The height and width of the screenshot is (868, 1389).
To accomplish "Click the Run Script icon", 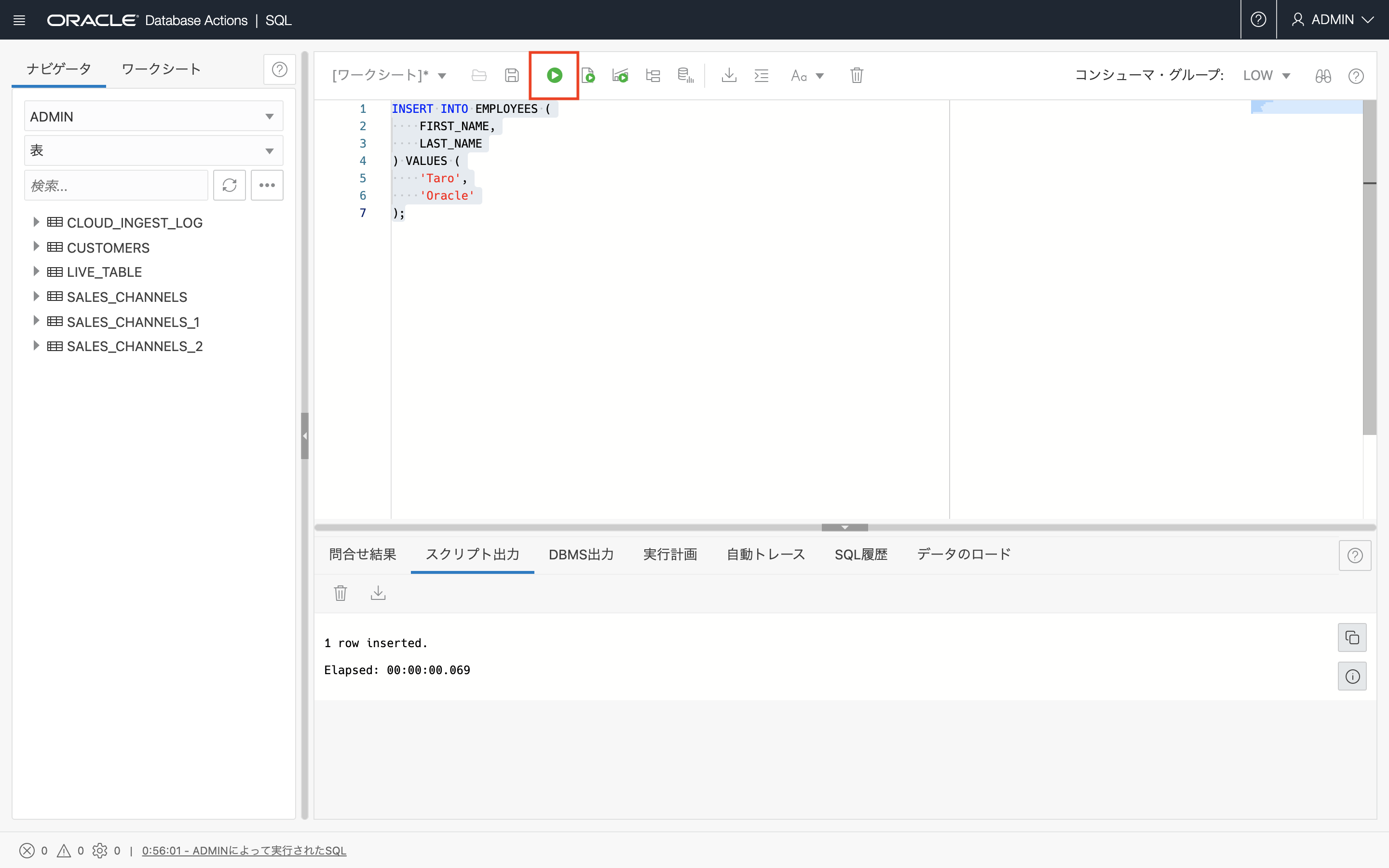I will click(588, 75).
